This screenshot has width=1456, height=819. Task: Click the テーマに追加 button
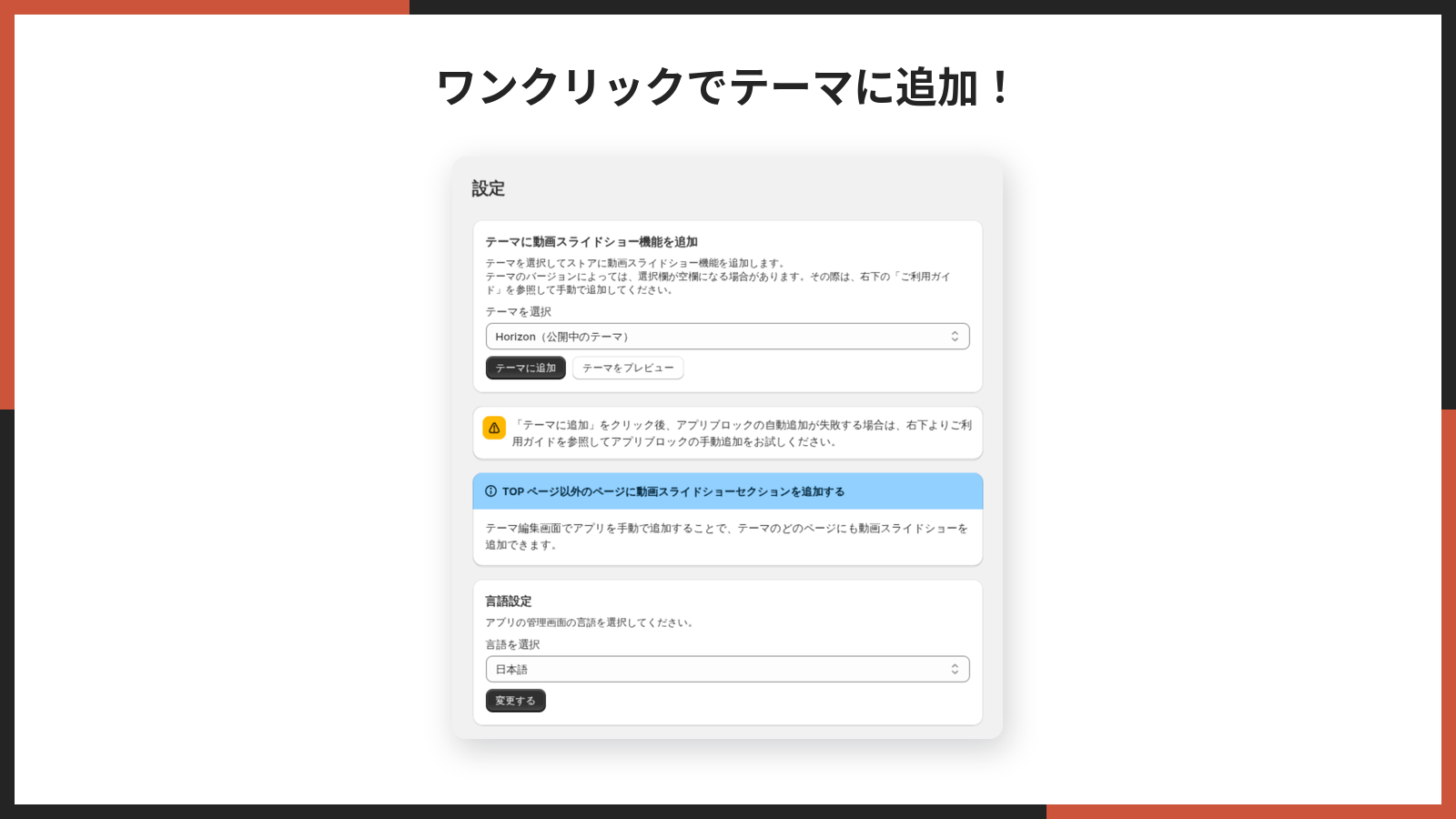525,368
